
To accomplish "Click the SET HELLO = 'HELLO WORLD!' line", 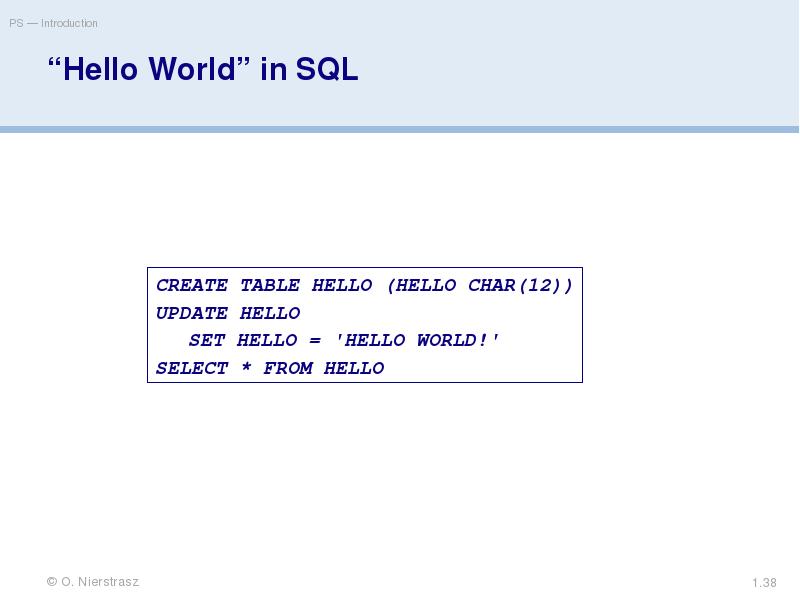I will click(344, 340).
